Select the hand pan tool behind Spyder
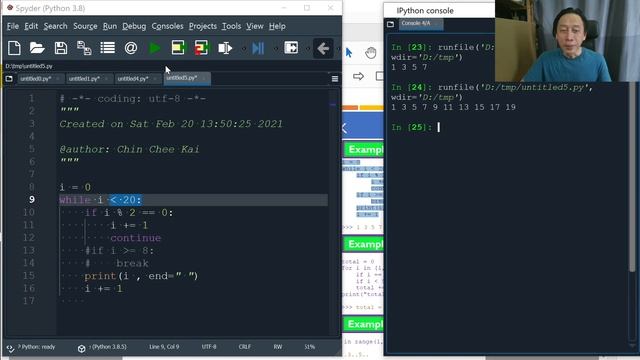 click(x=371, y=53)
